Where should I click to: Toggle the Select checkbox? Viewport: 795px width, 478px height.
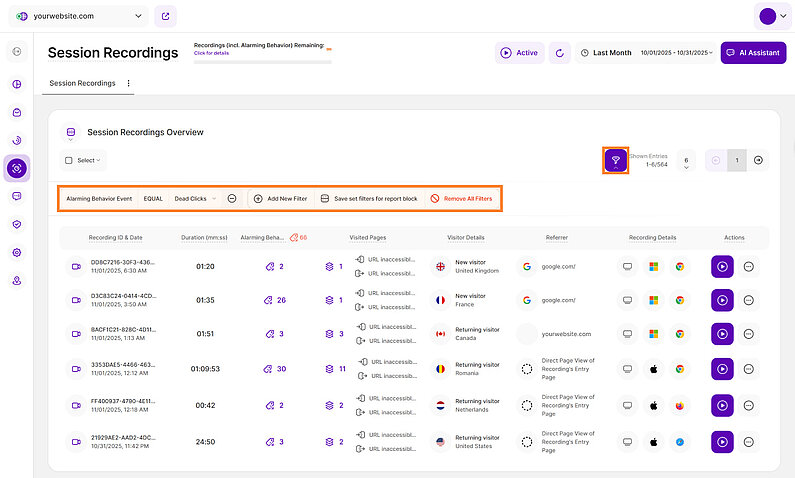68,160
